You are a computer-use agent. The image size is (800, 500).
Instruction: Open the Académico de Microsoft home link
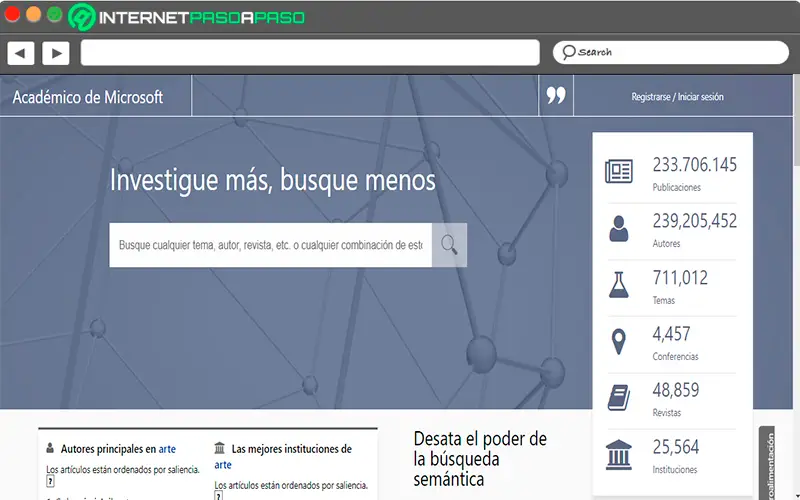[88, 97]
